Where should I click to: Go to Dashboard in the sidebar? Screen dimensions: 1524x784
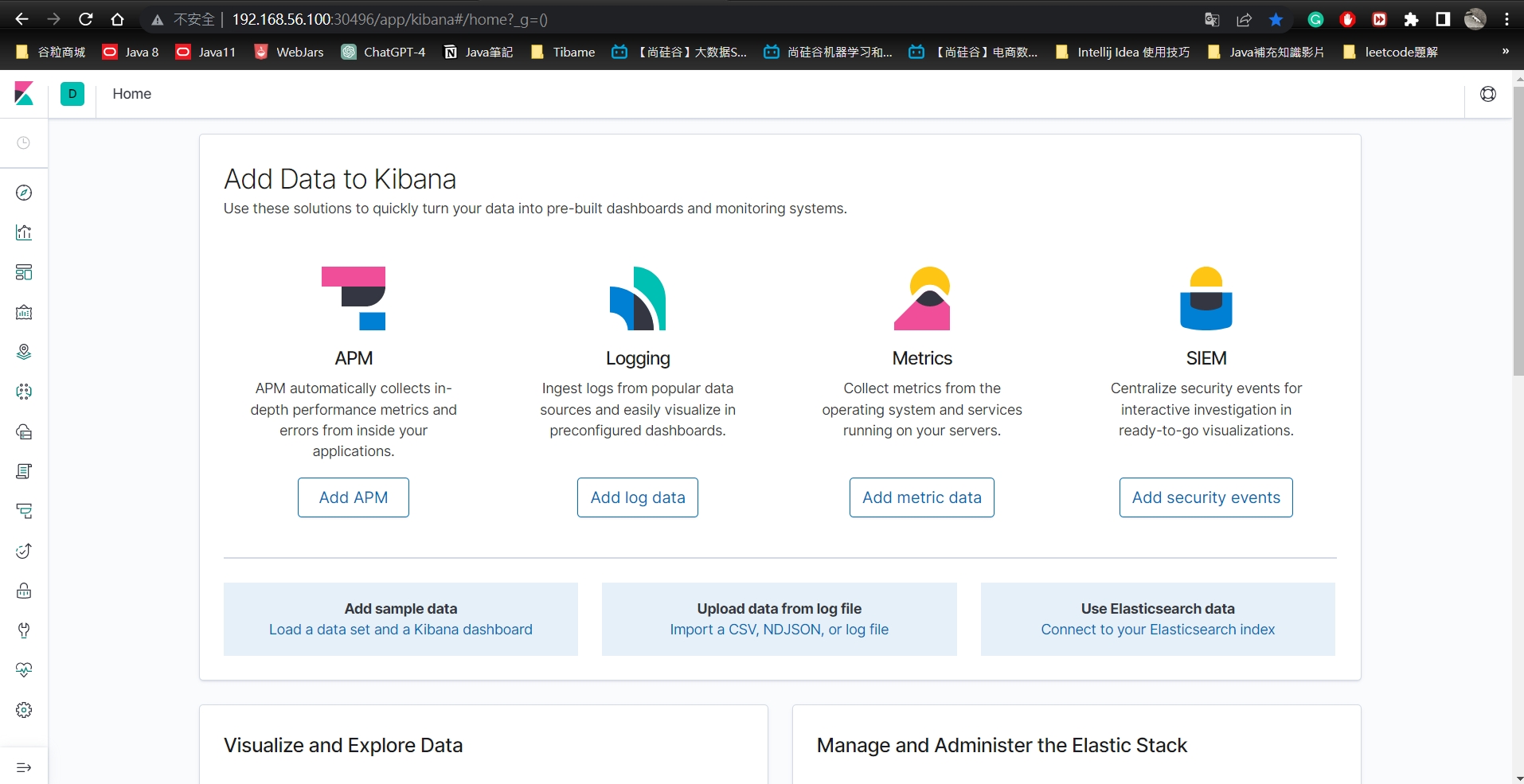point(24,272)
